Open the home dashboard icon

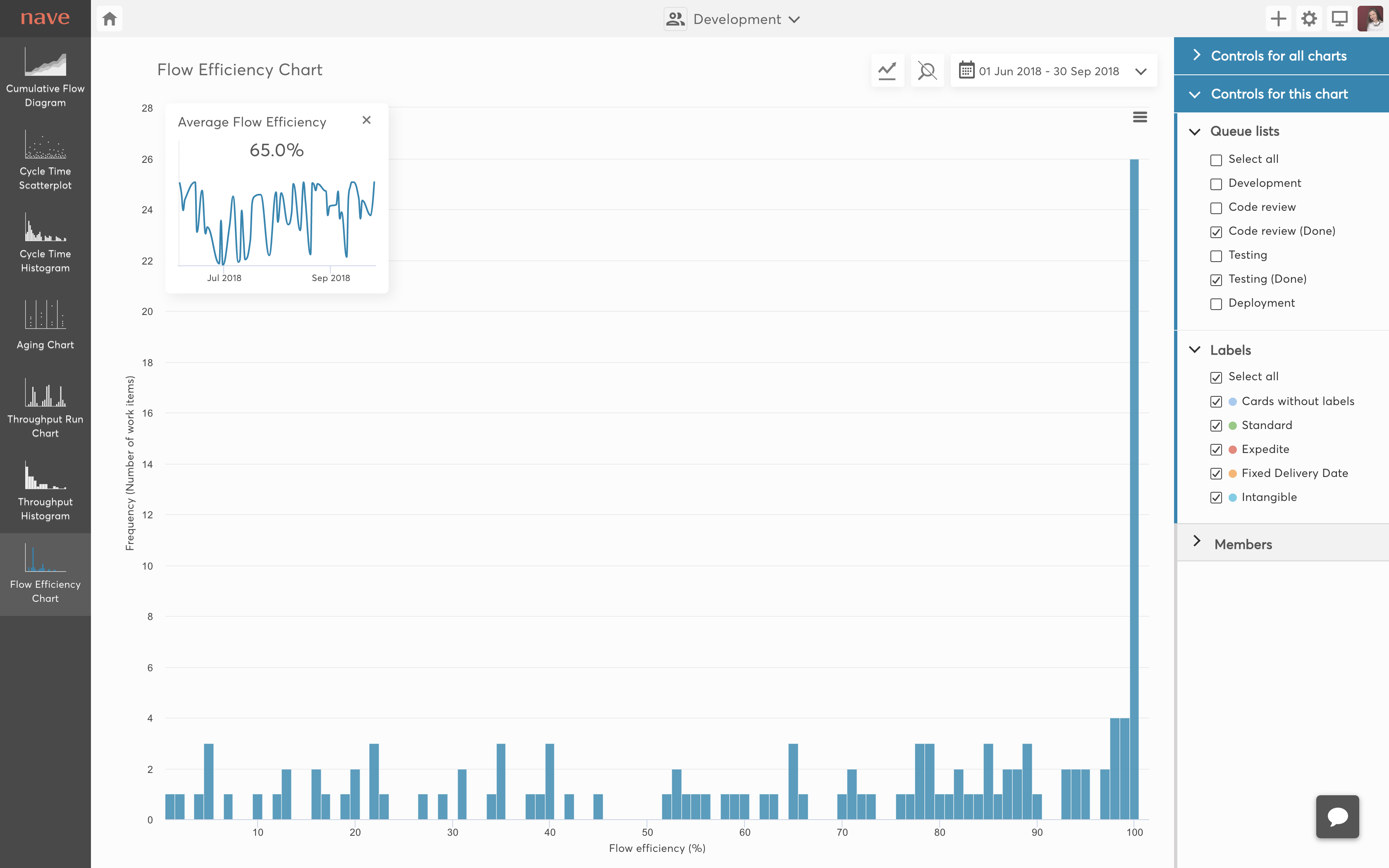(110, 19)
